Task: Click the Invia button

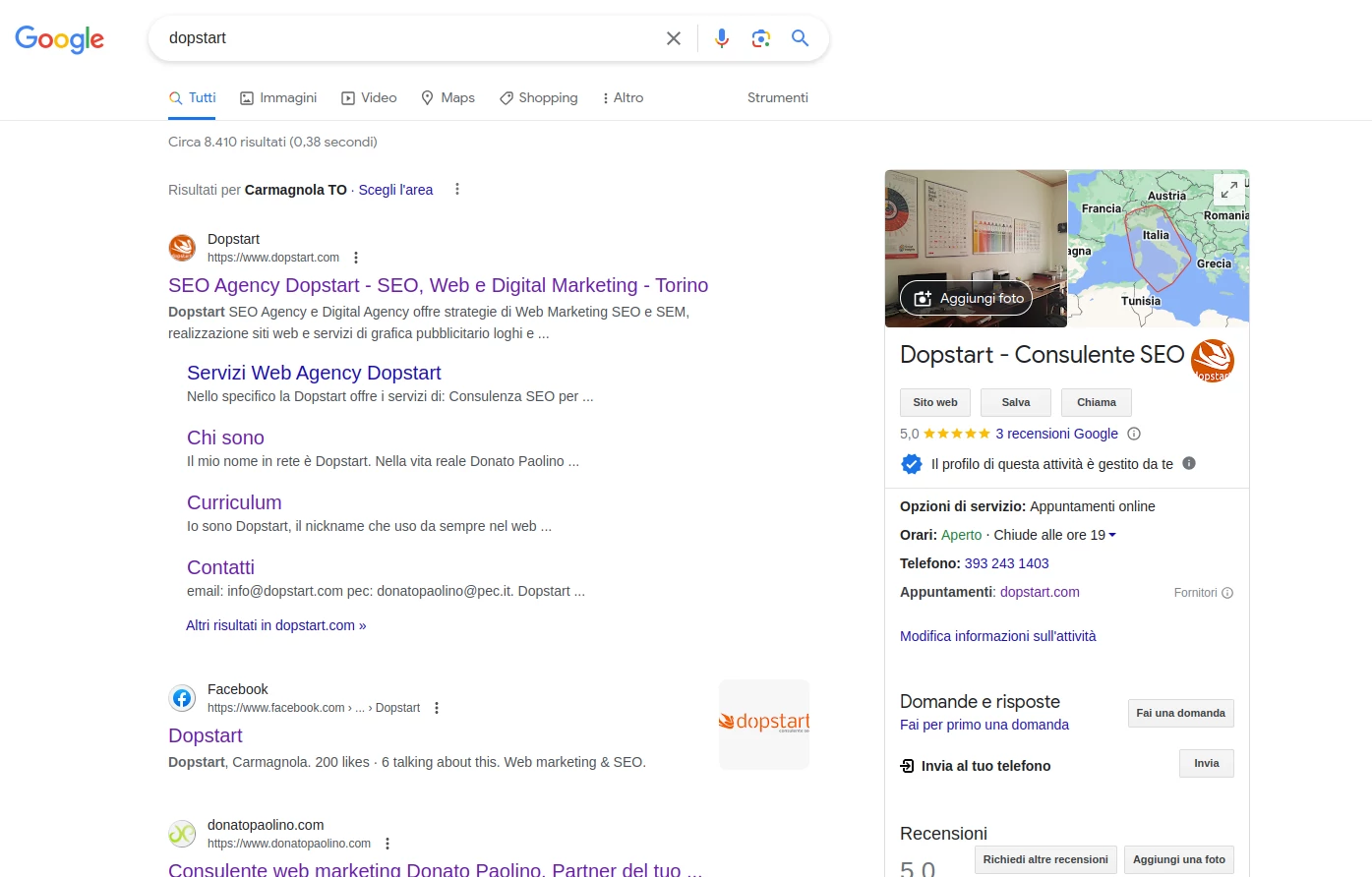Action: pyautogui.click(x=1207, y=763)
